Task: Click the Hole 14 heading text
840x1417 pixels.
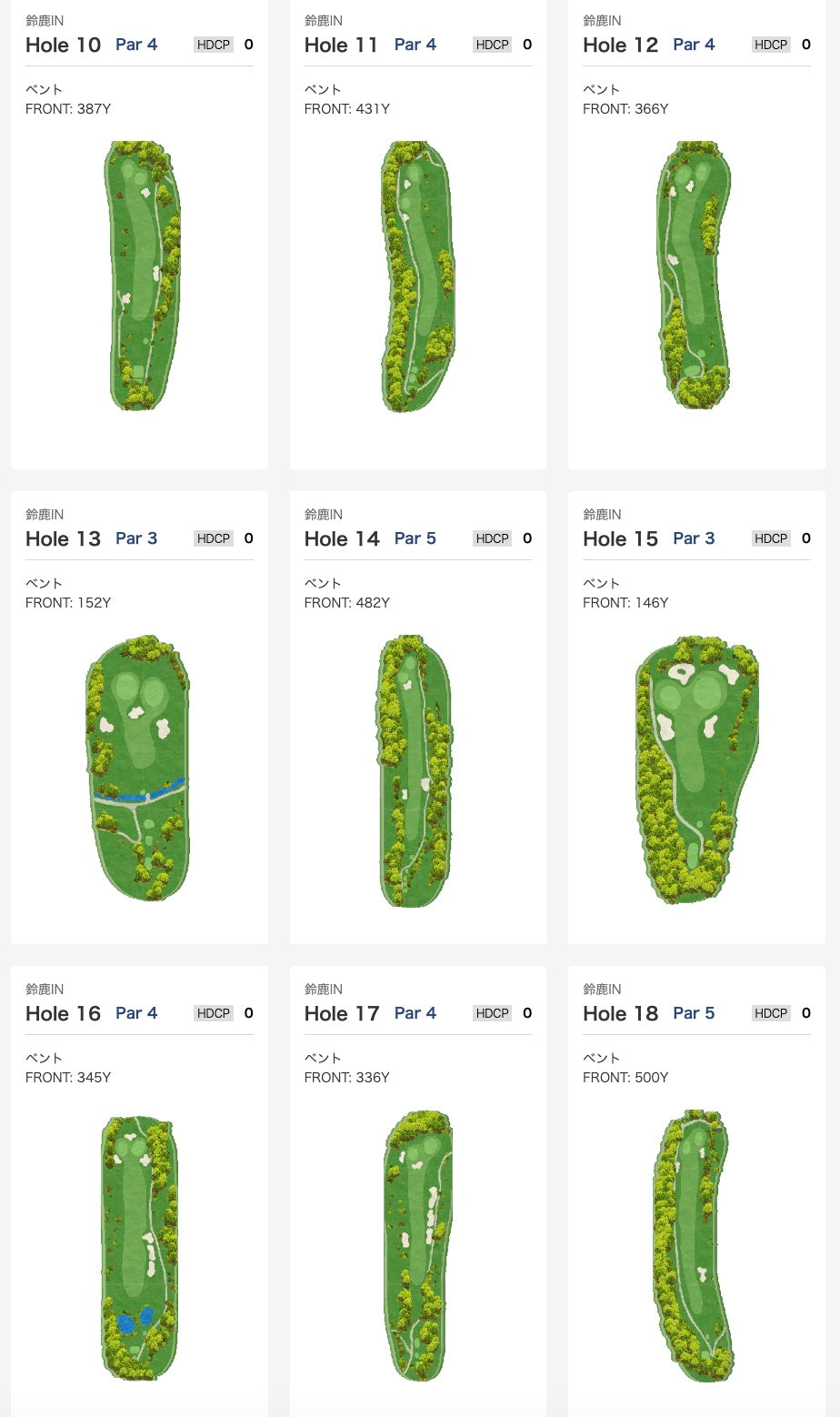Action: click(342, 538)
